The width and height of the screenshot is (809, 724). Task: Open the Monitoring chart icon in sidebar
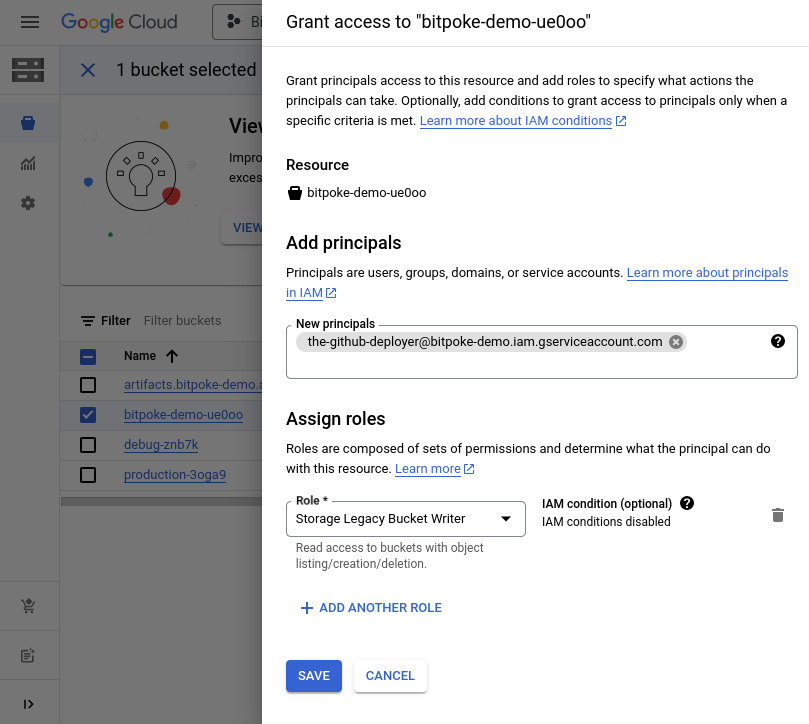[x=28, y=163]
